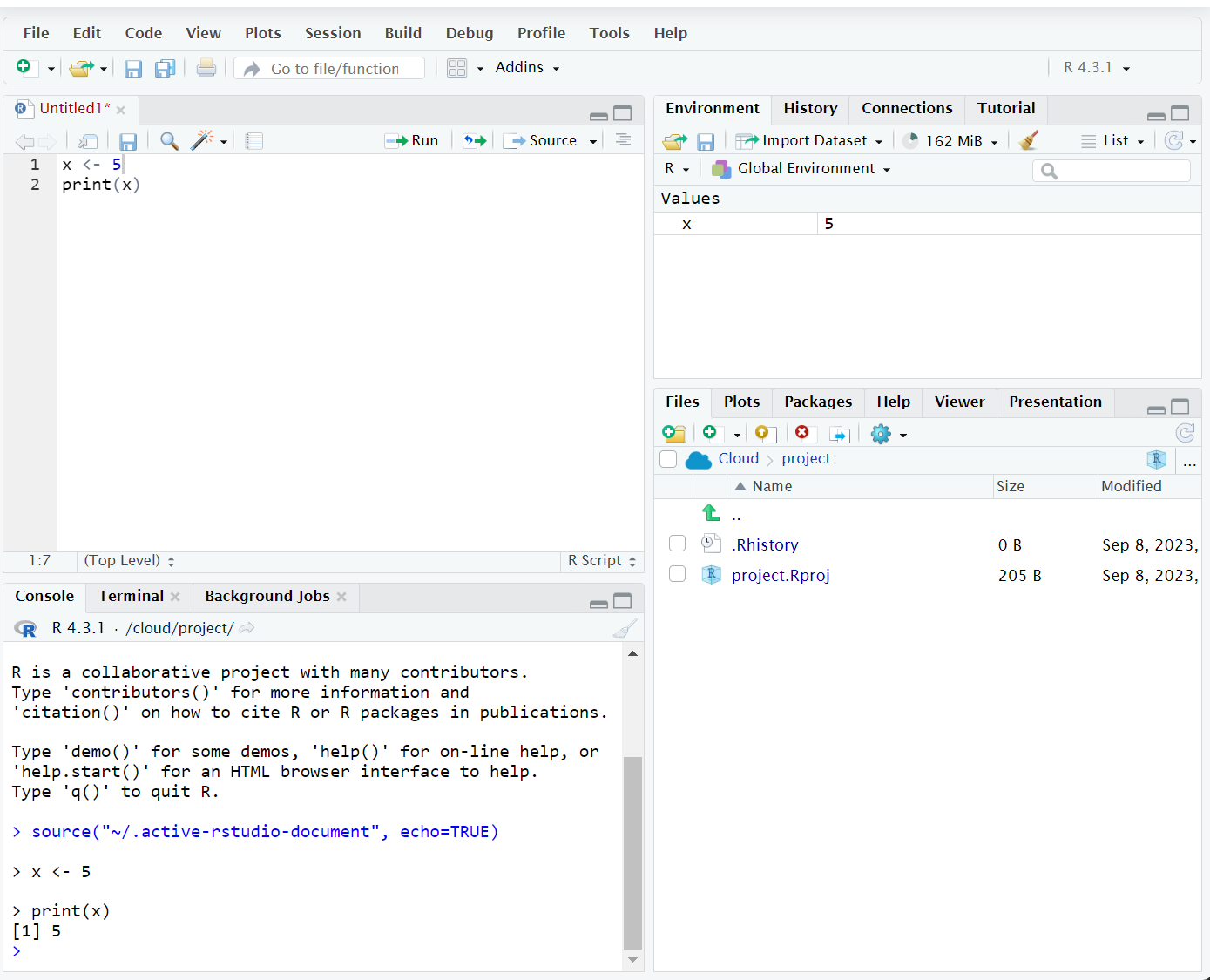Open the Files More gear dropdown

pyautogui.click(x=889, y=434)
